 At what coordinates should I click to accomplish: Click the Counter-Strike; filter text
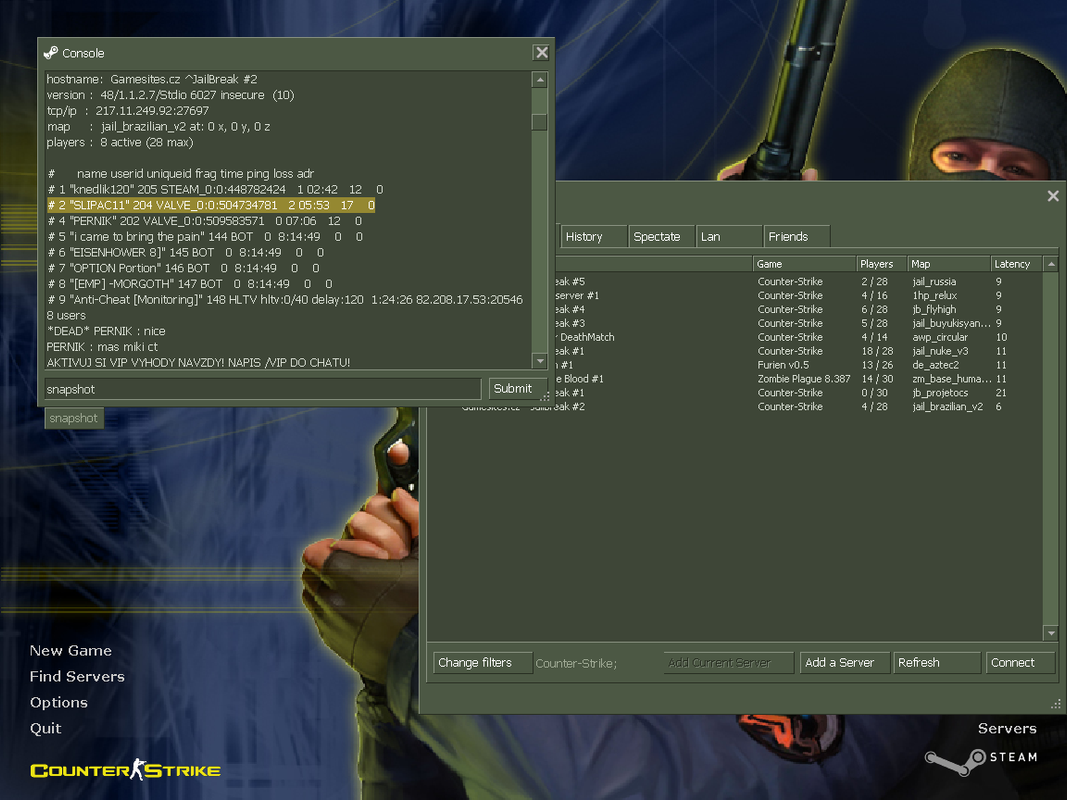click(576, 663)
